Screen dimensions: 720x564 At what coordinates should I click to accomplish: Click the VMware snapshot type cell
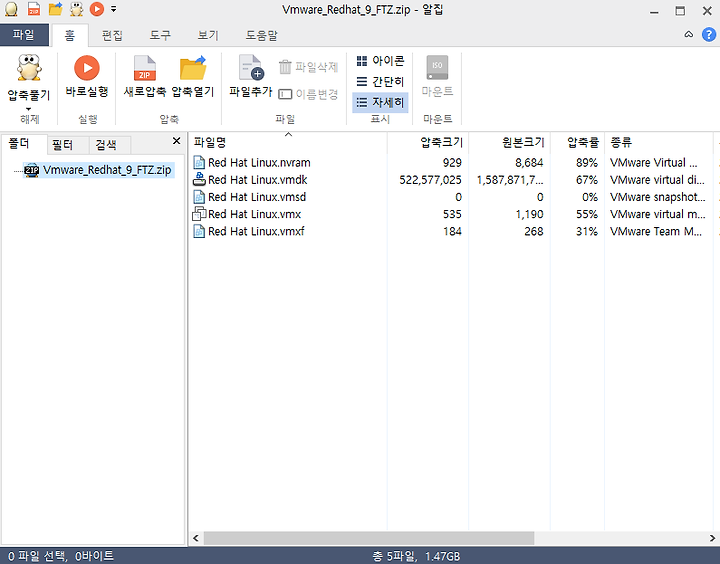[x=658, y=197]
